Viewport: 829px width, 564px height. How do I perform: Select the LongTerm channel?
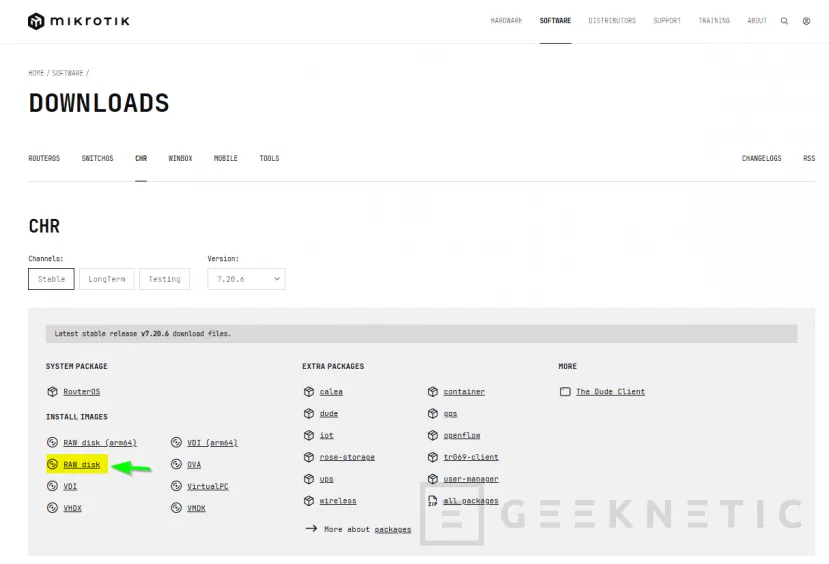point(107,279)
